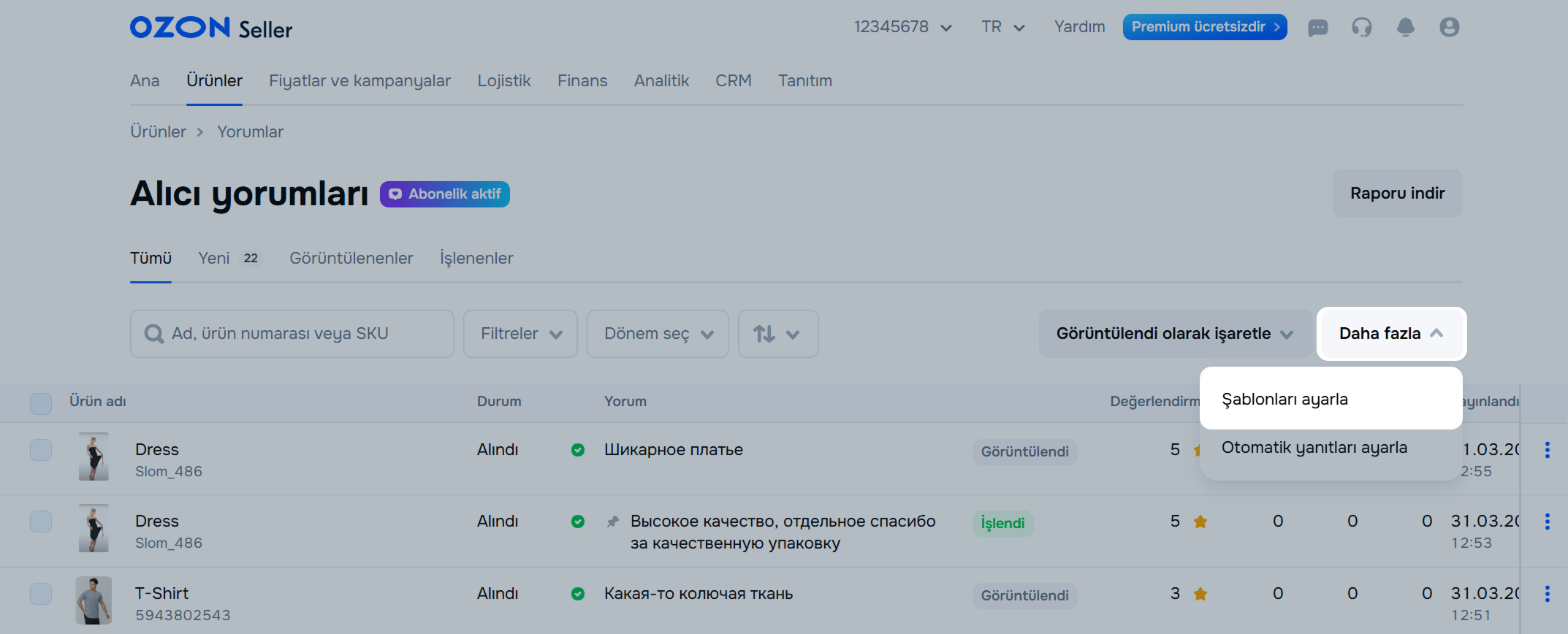Open three-dot menu for T-Shirt row
The width and height of the screenshot is (1568, 634).
click(1547, 594)
